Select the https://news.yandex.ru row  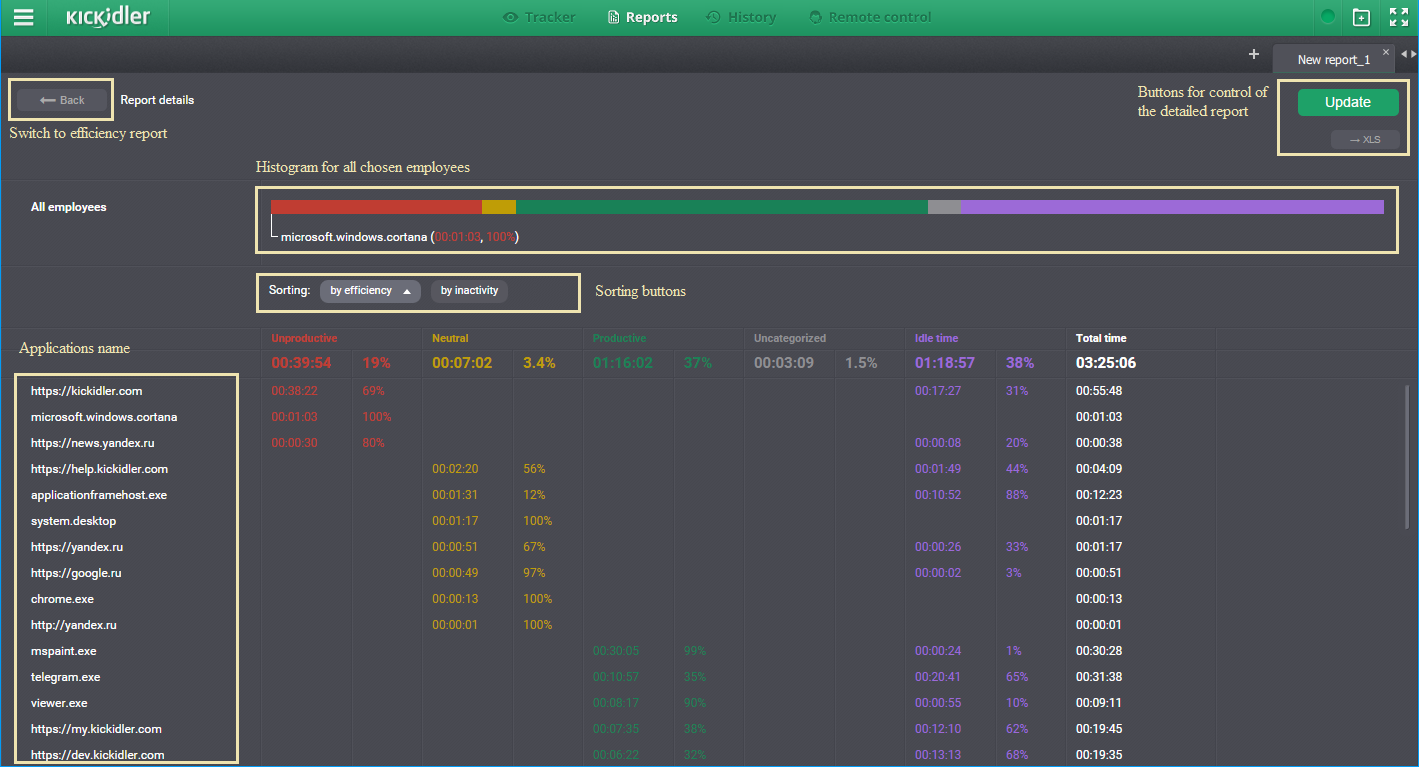click(92, 443)
